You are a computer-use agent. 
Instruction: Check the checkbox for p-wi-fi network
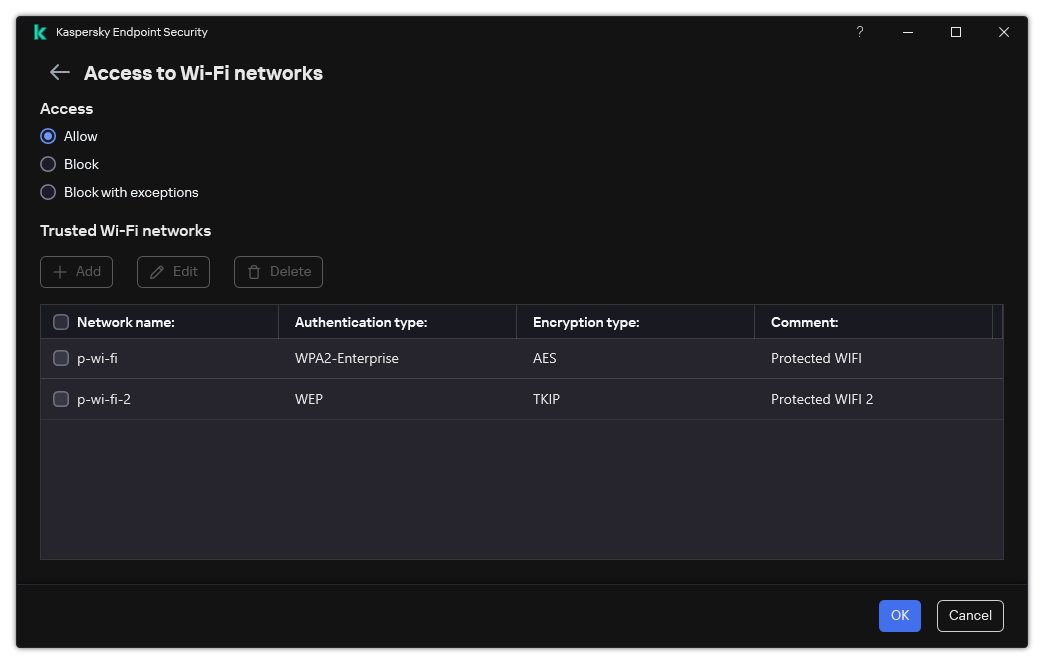coord(61,358)
